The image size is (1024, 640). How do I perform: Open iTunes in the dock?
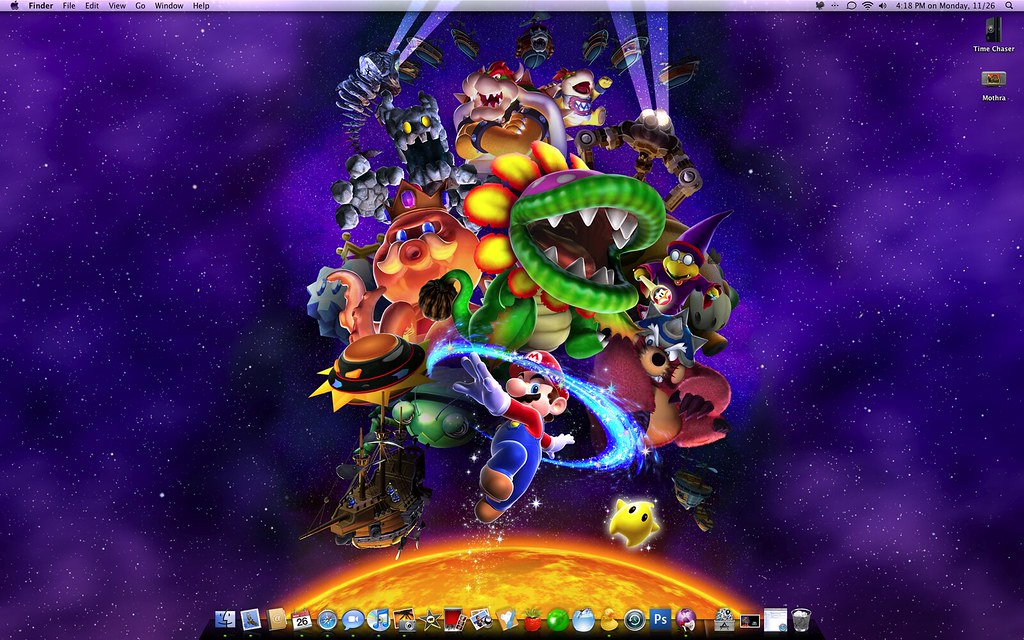(x=378, y=620)
